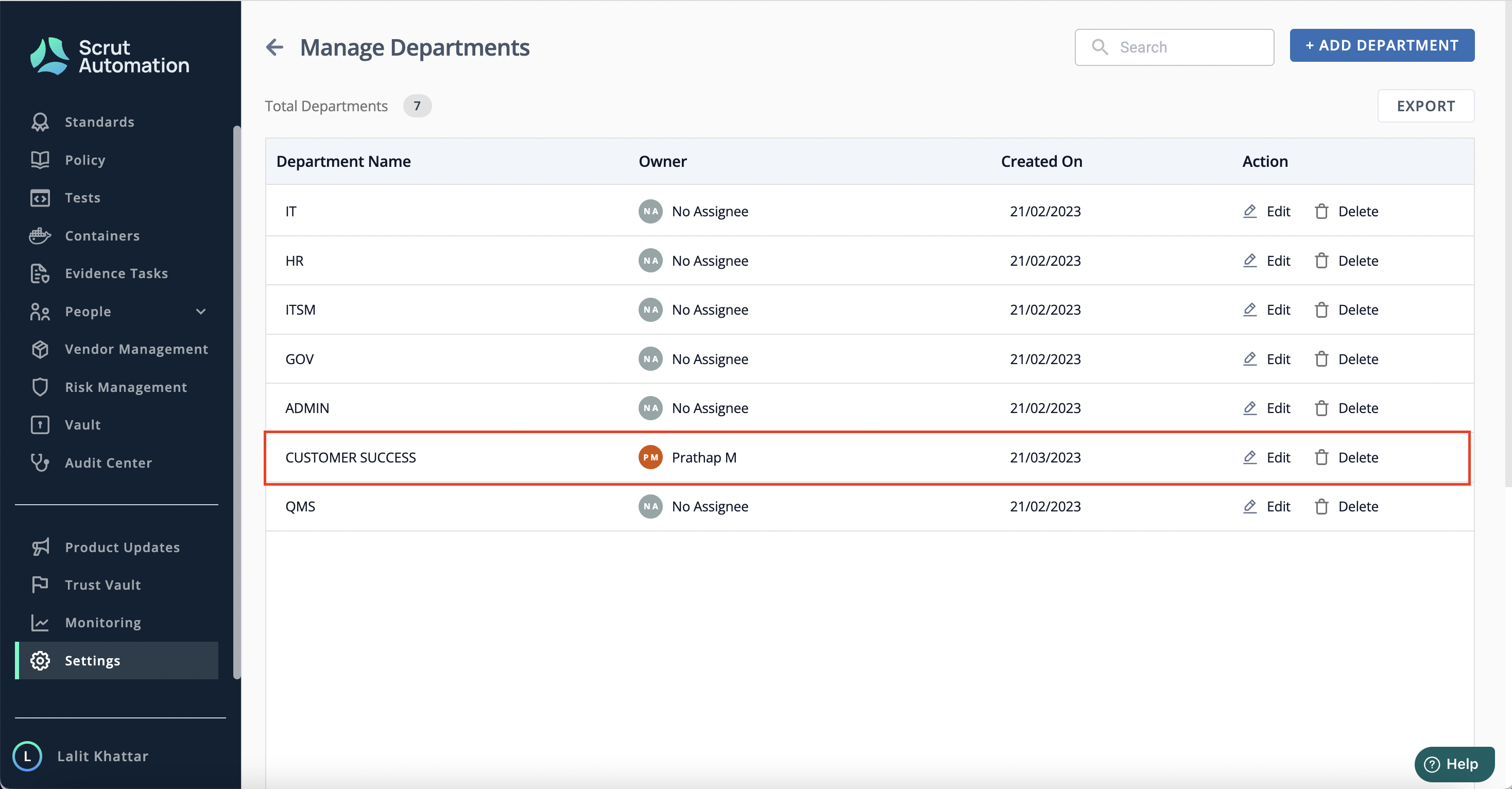Click the Add Department button

click(1382, 45)
